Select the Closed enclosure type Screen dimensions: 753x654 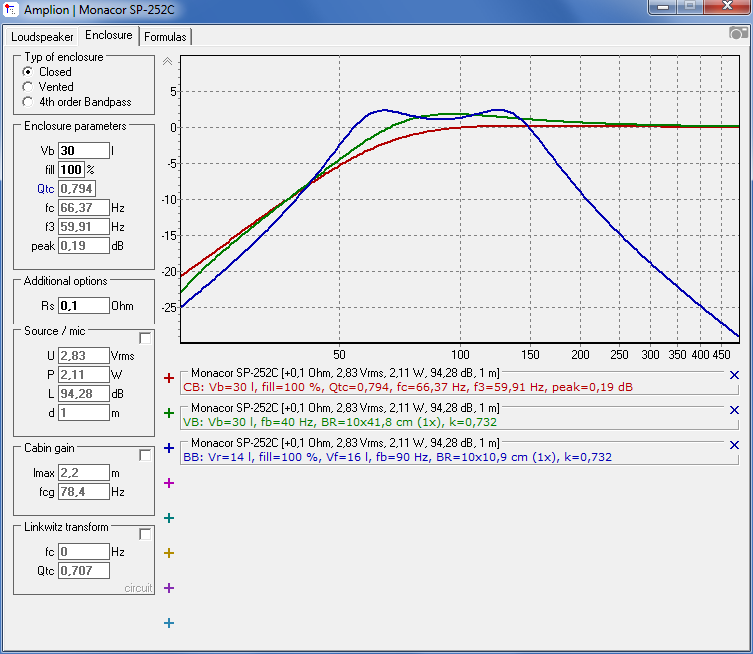tap(47, 72)
